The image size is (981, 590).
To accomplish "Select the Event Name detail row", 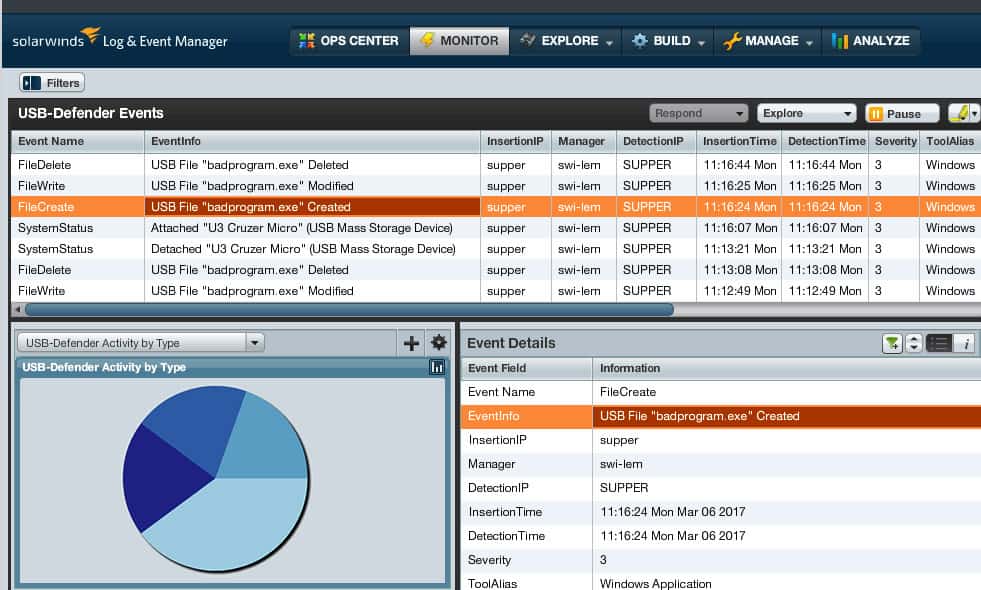I will 721,392.
